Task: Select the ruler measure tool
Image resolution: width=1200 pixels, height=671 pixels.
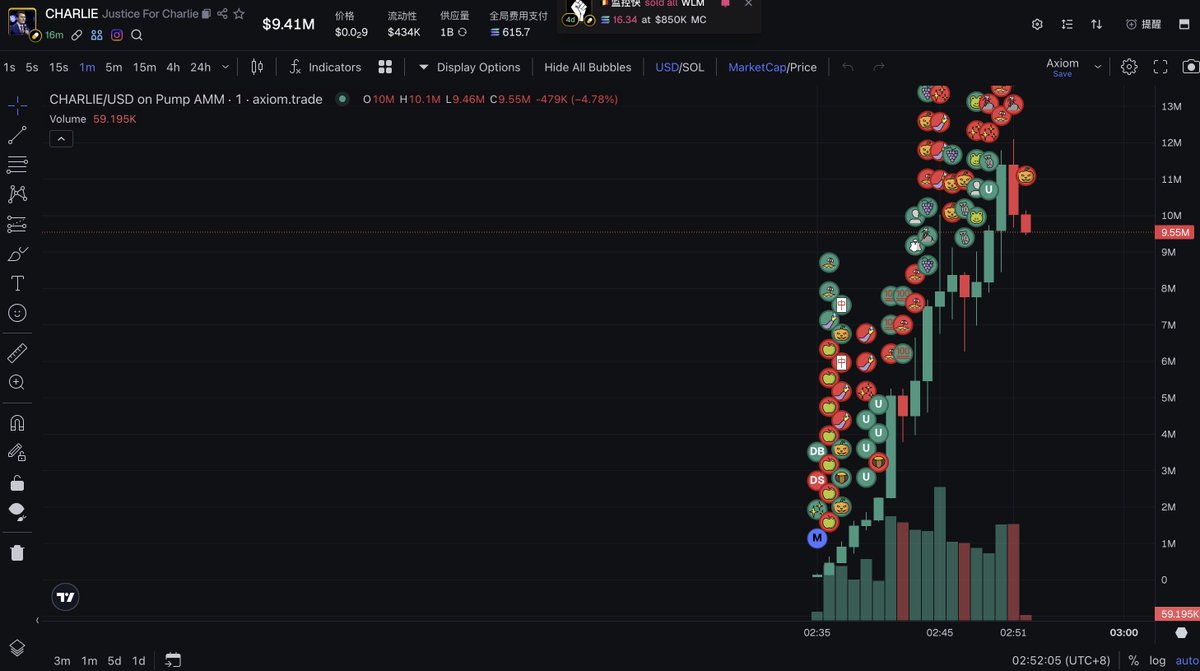Action: (x=17, y=352)
